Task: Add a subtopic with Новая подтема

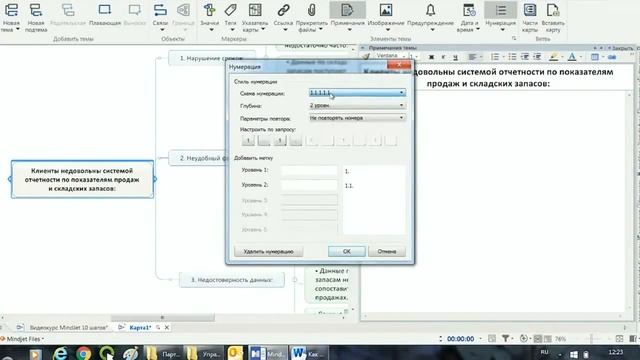Action: 36,10
